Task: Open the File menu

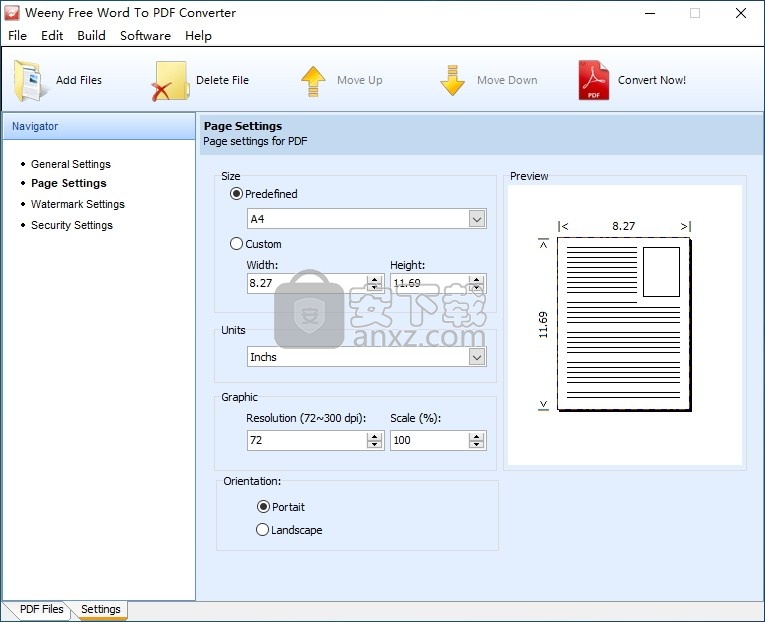Action: click(x=18, y=36)
